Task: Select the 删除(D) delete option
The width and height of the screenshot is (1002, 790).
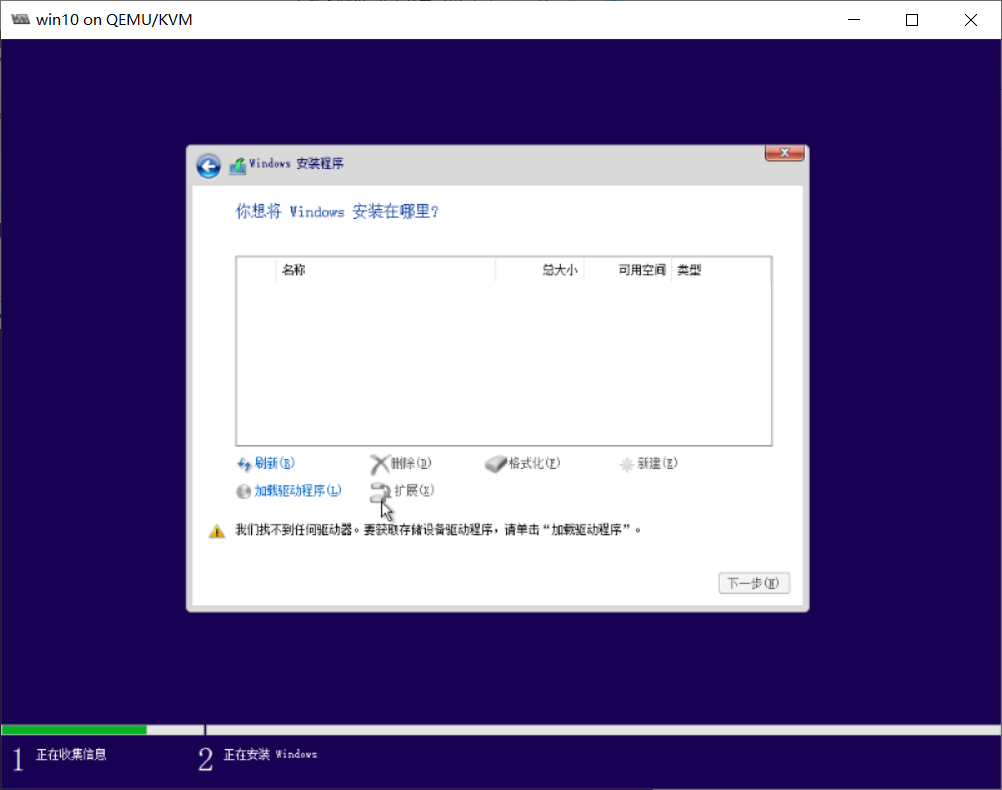Action: pos(411,463)
